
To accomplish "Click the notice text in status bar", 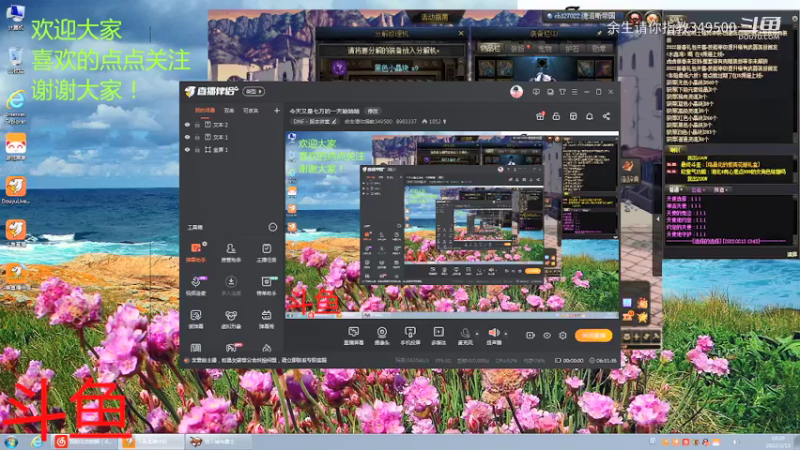I will pyautogui.click(x=259, y=360).
